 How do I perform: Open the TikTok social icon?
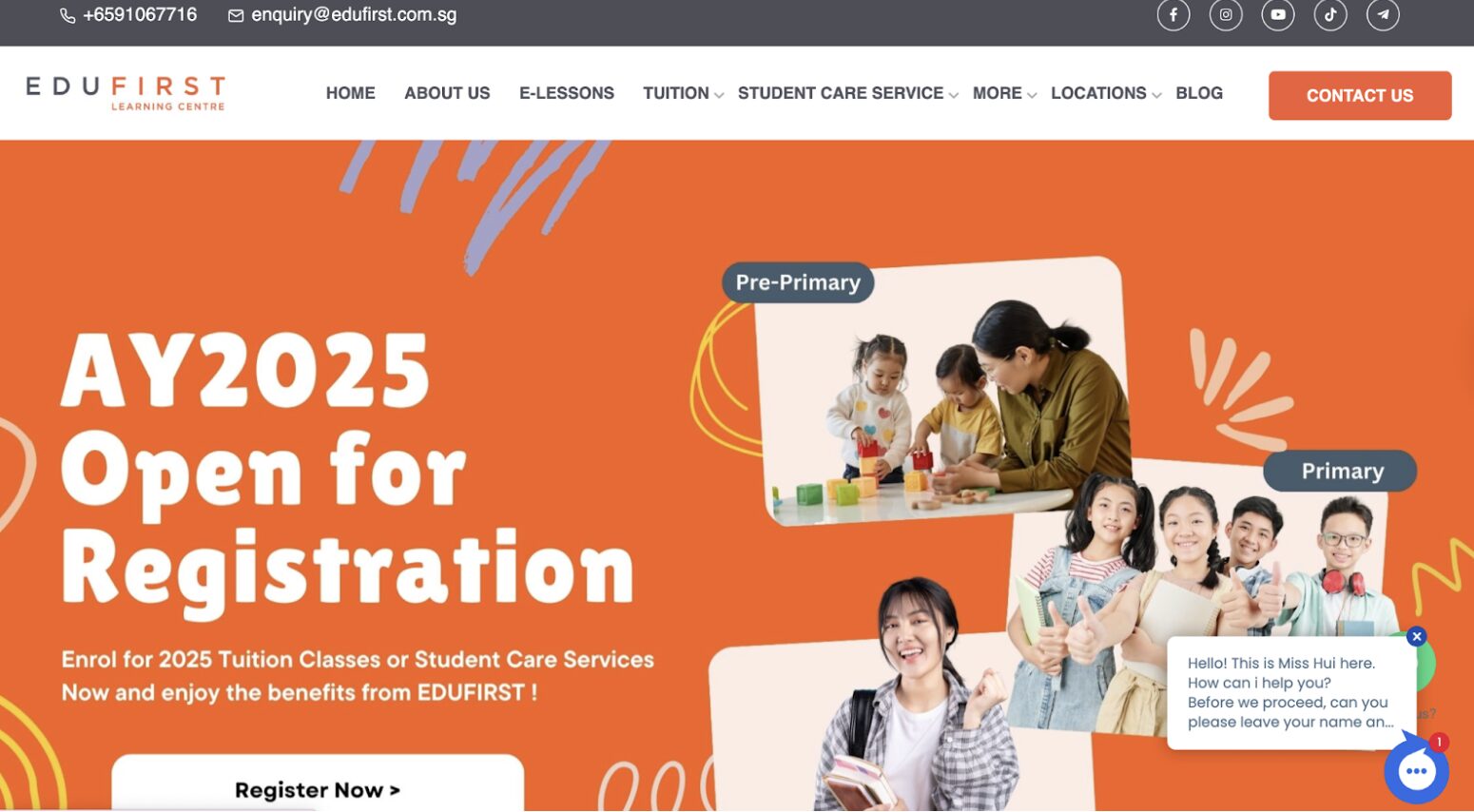[1330, 15]
